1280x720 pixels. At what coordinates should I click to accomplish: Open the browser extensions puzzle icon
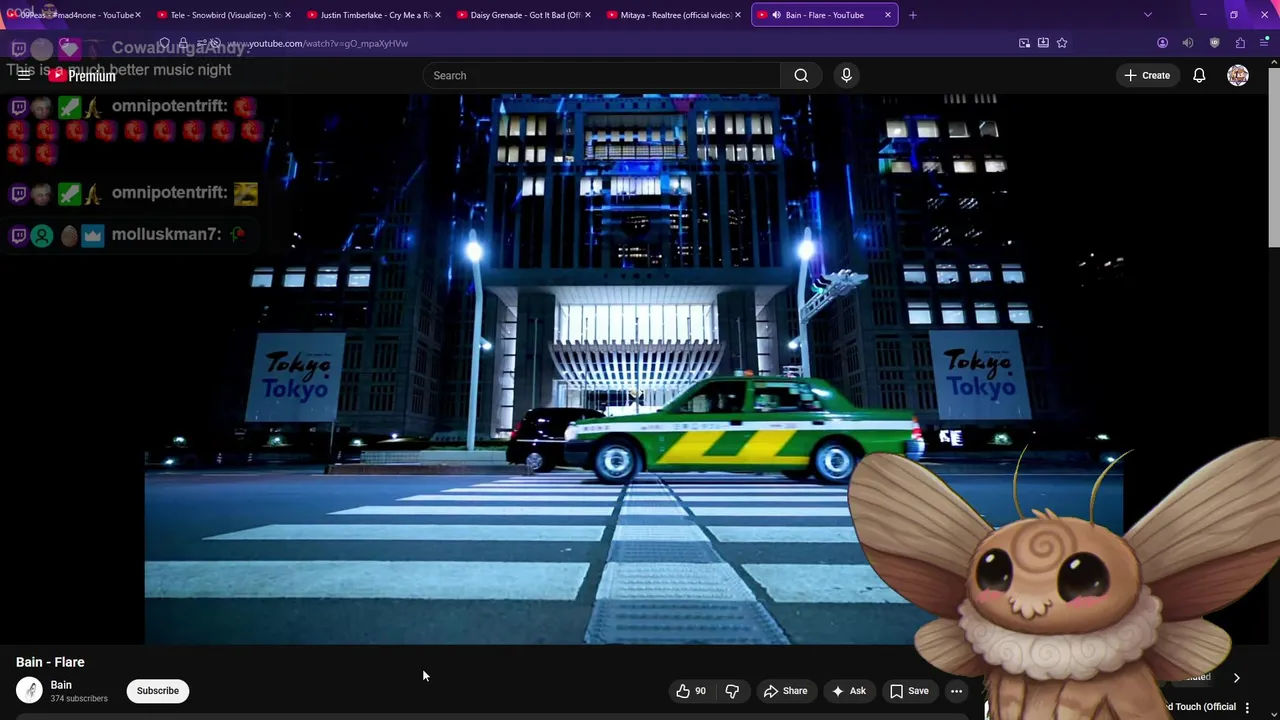point(1240,43)
